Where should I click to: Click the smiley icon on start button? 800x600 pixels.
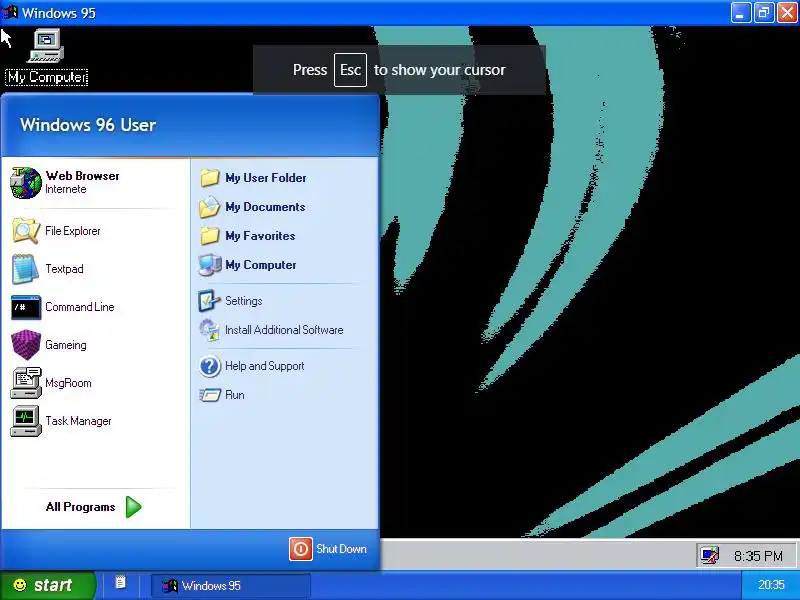(20, 585)
